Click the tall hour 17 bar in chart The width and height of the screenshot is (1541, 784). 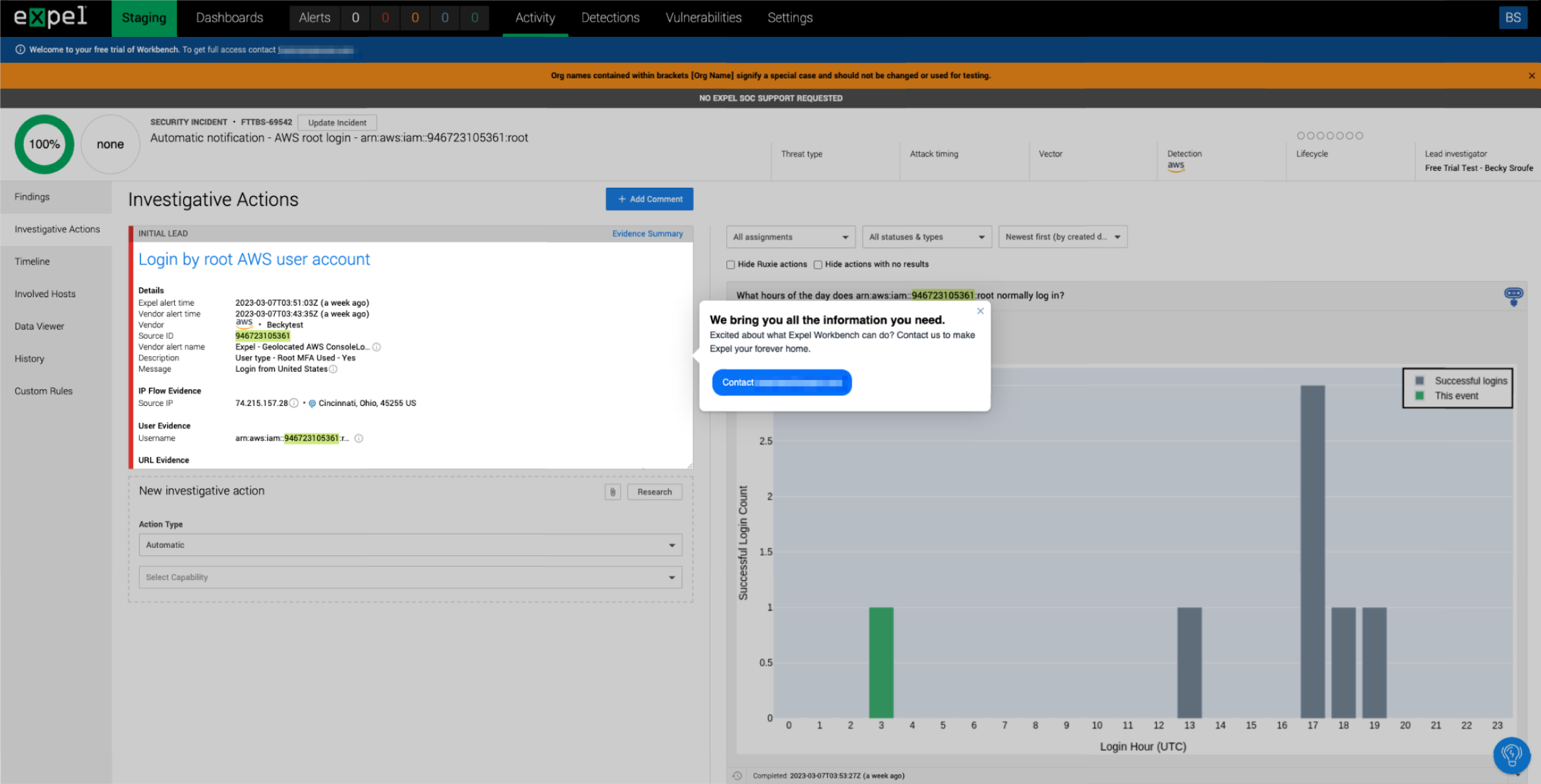click(1312, 552)
